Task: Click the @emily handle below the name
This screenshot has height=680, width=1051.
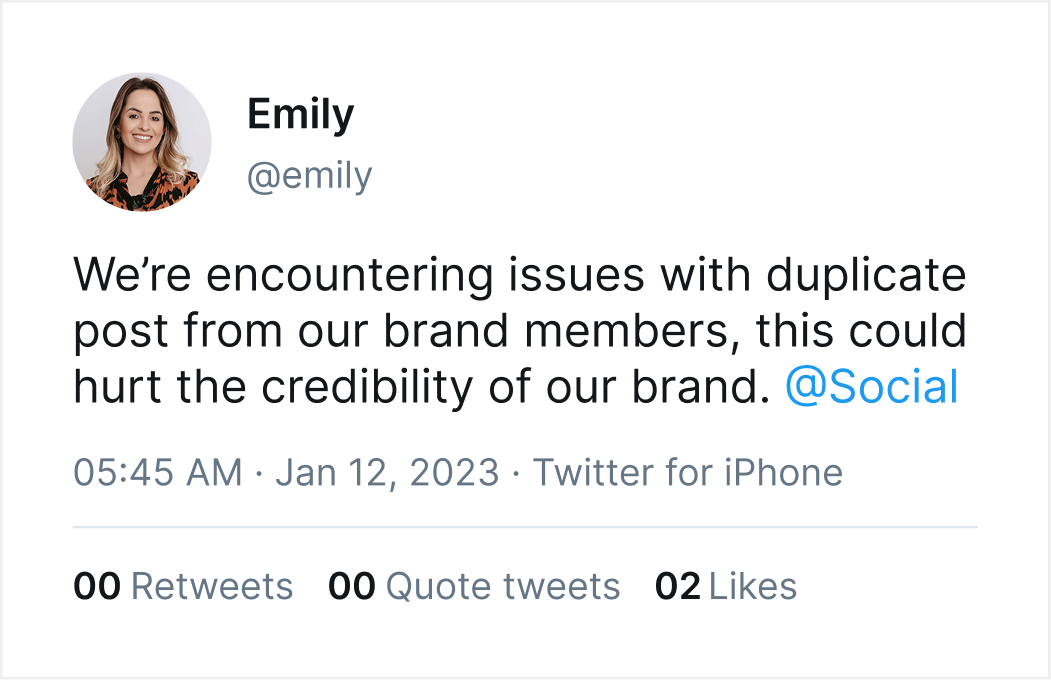Action: pos(309,176)
